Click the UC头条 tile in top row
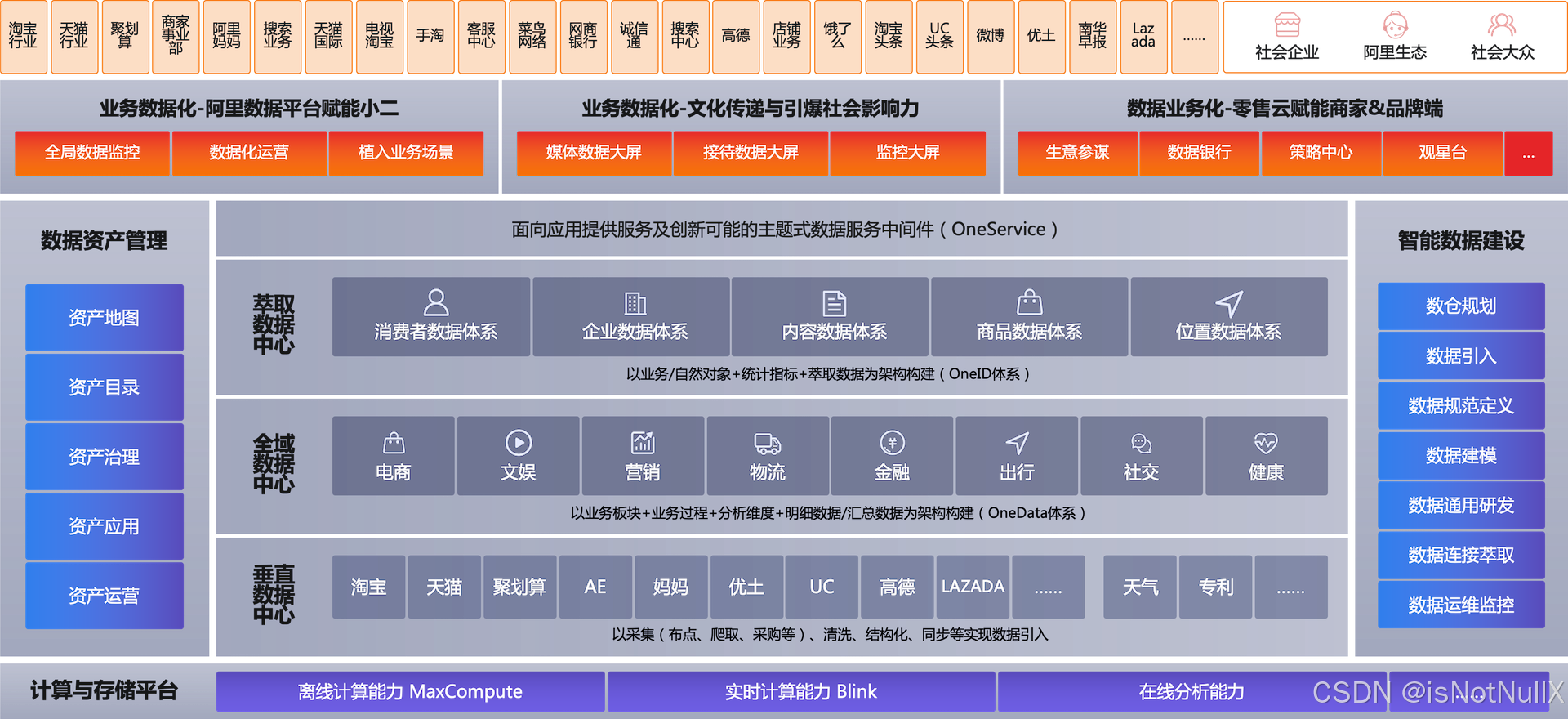 click(x=940, y=37)
